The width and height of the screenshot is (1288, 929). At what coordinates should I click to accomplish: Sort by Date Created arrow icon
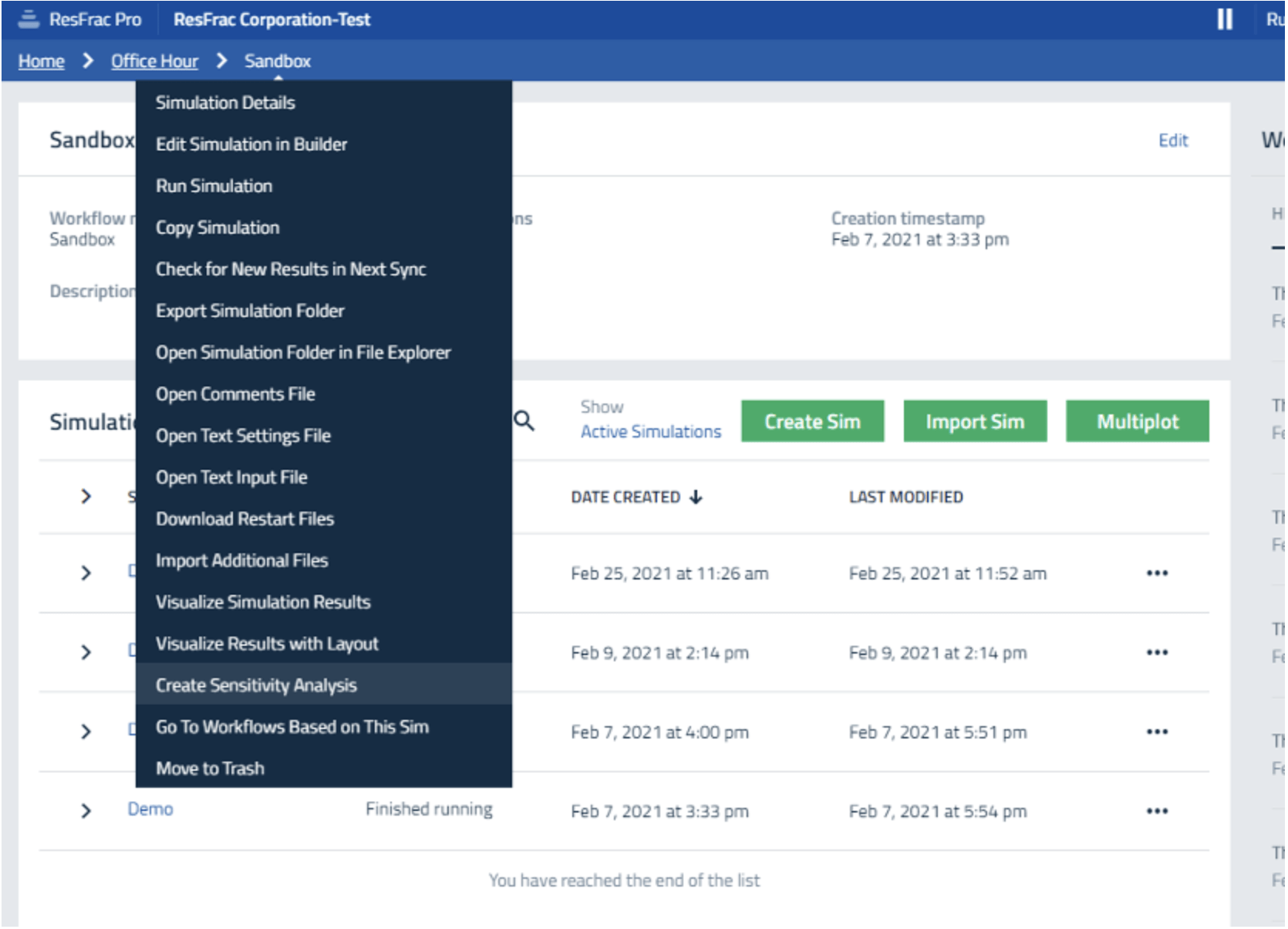tap(696, 497)
